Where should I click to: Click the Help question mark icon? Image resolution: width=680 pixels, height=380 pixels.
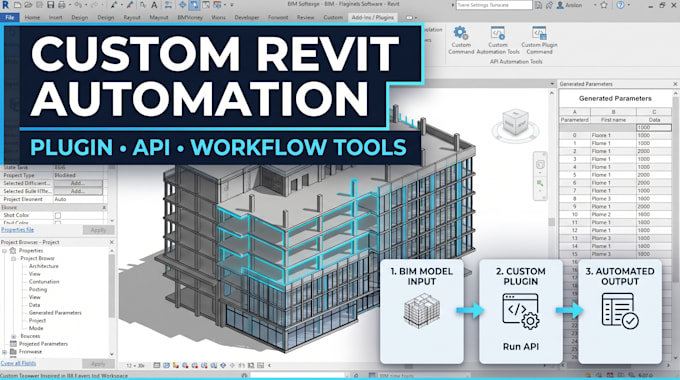click(x=621, y=5)
